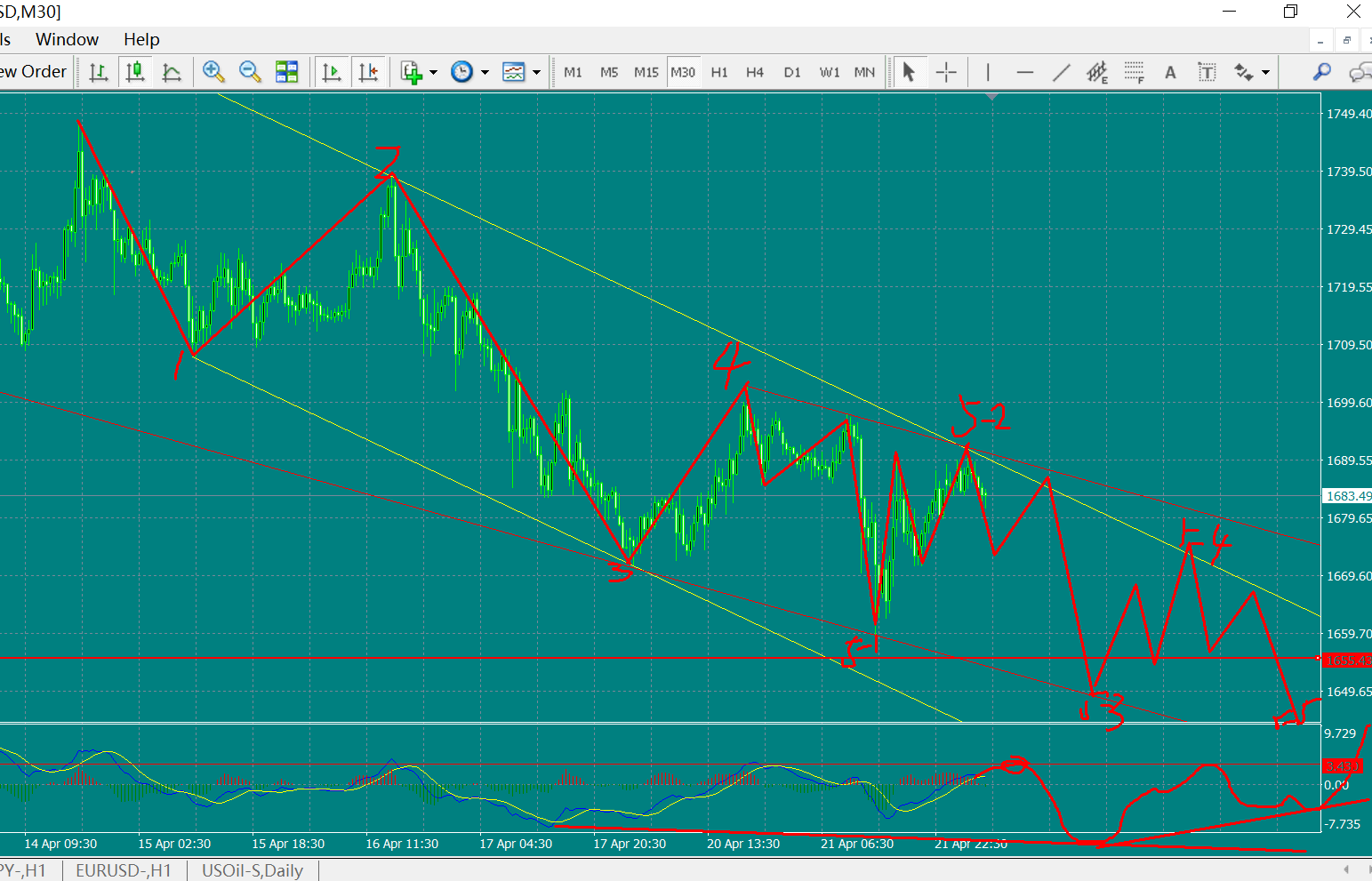Toggle chart shift from right edge
The width and height of the screenshot is (1372, 881).
click(x=368, y=72)
